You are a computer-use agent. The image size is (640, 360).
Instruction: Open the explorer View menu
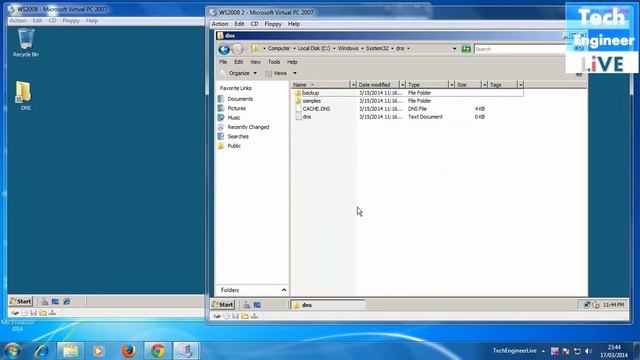pyautogui.click(x=256, y=62)
